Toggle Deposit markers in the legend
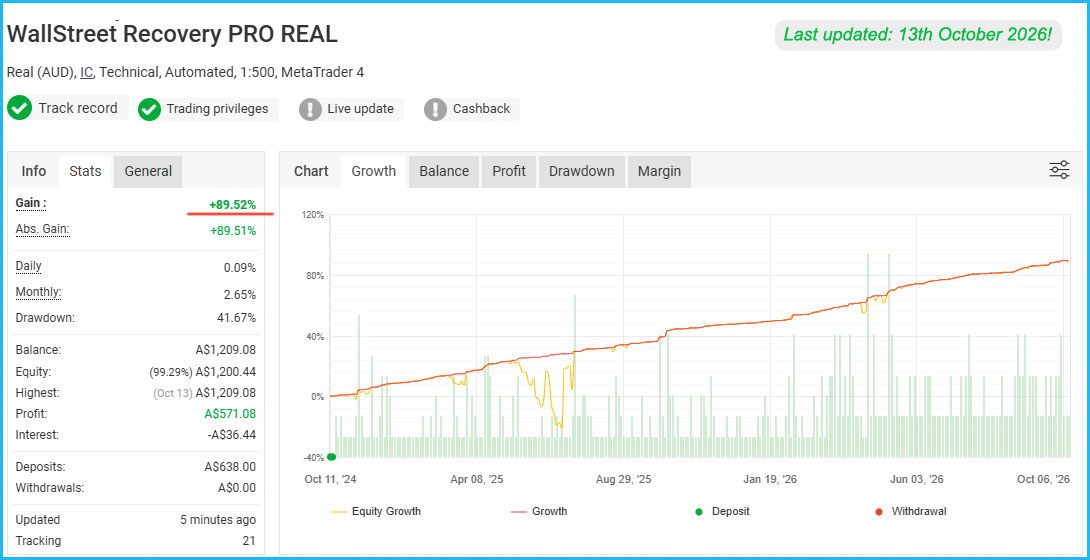 tap(722, 511)
